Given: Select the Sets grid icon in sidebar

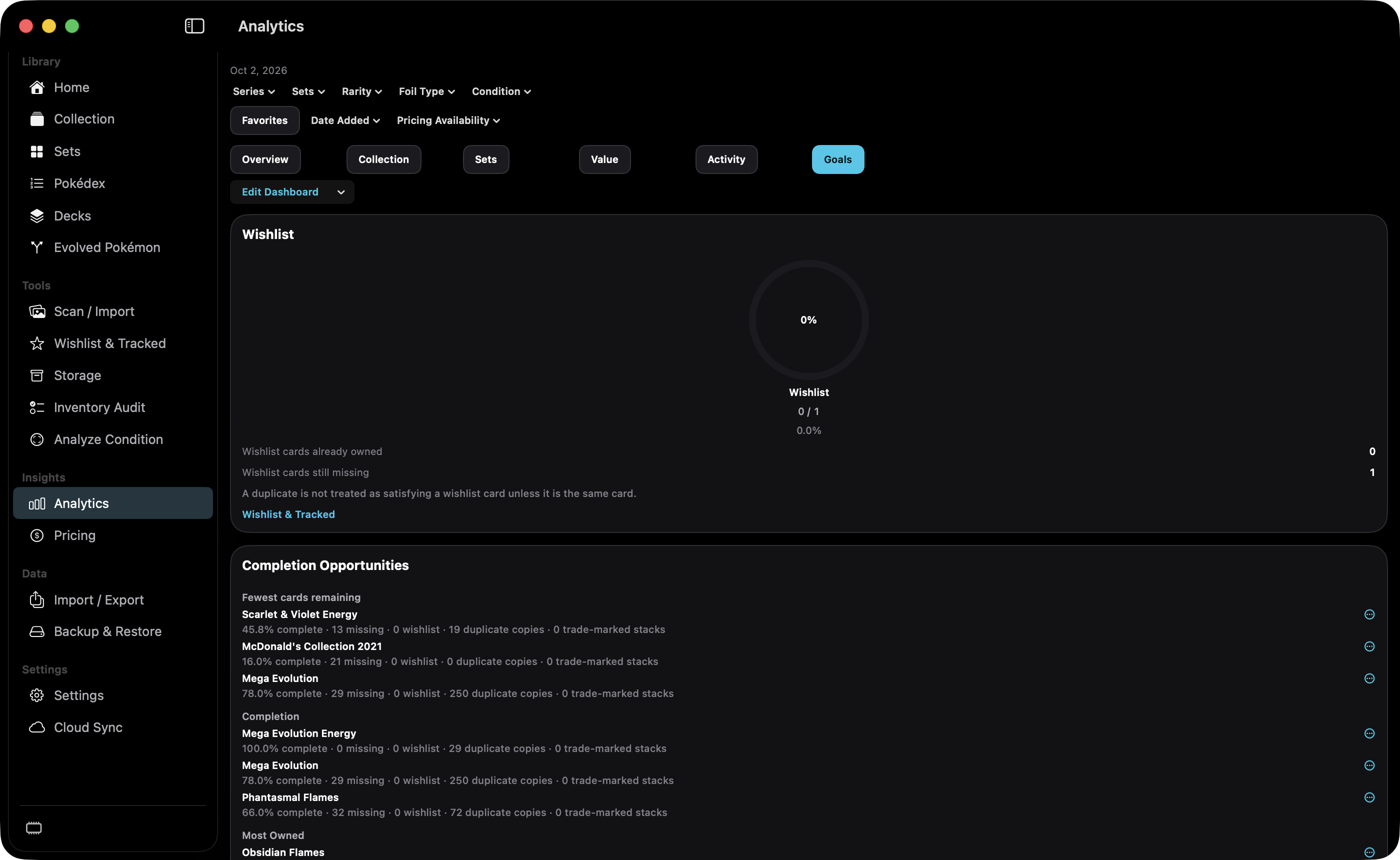Looking at the screenshot, I should [x=37, y=151].
